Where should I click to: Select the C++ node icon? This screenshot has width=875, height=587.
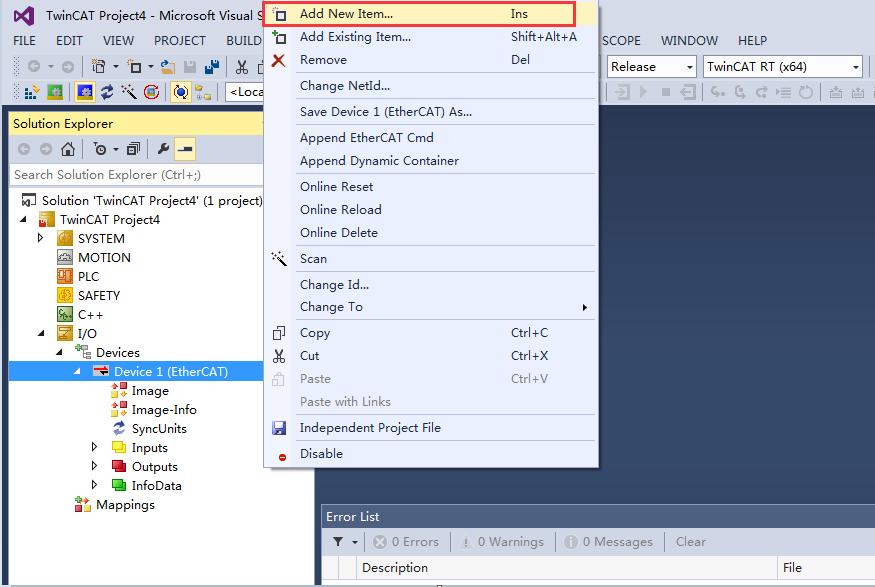pos(65,314)
